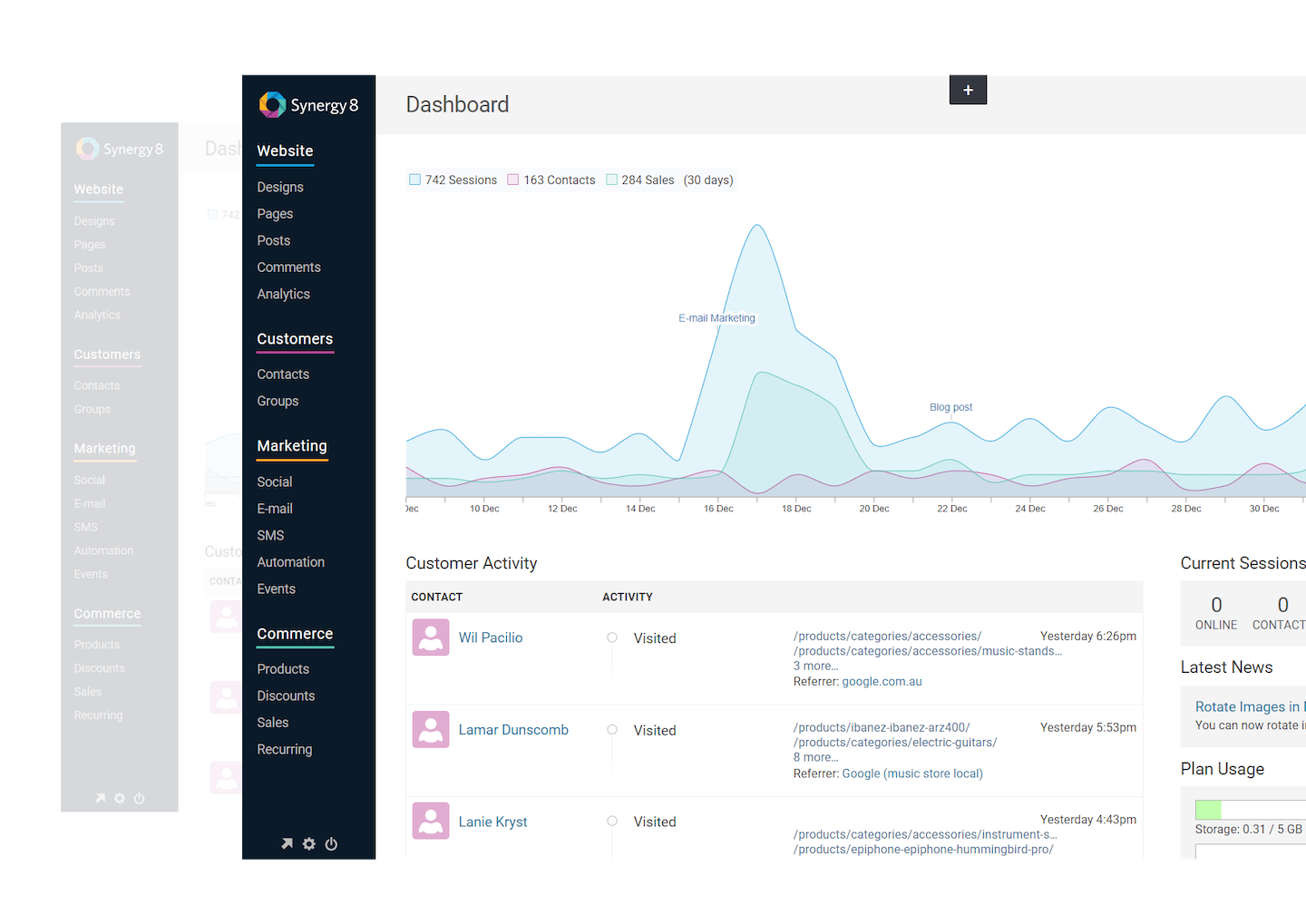The height and width of the screenshot is (924, 1306).
Task: Select Lanie Kryst's avatar icon
Action: [x=431, y=821]
